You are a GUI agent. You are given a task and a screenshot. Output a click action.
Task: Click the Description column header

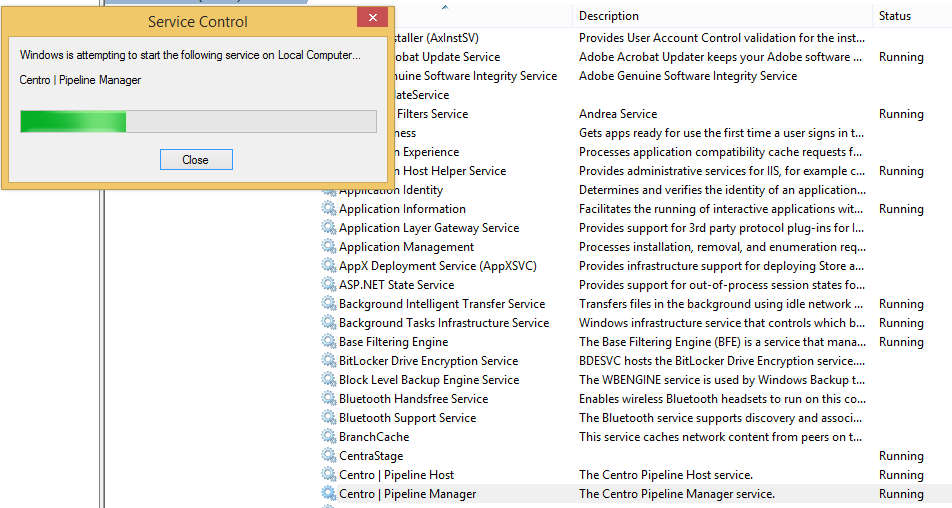point(608,16)
